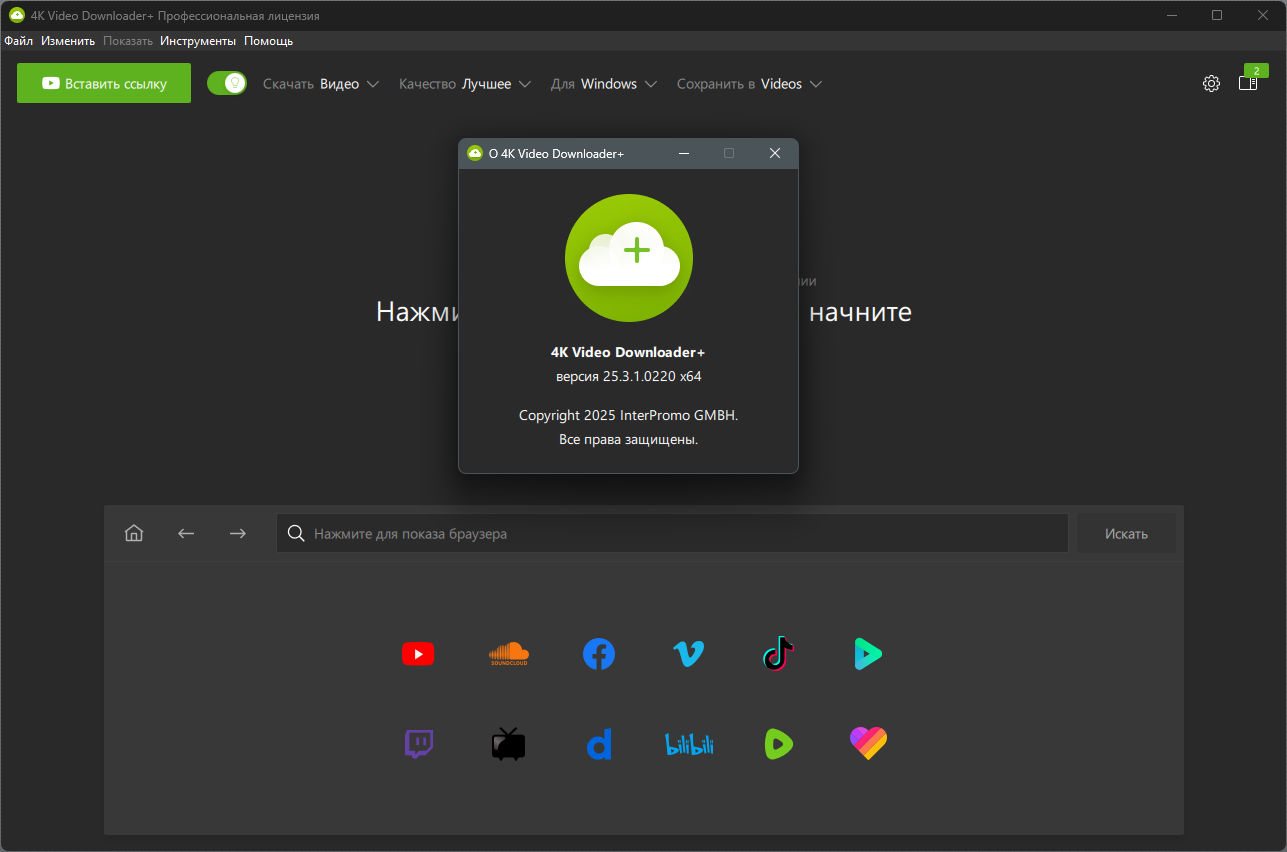Navigate back in the built-in browser
Image resolution: width=1287 pixels, height=852 pixels.
coord(186,534)
